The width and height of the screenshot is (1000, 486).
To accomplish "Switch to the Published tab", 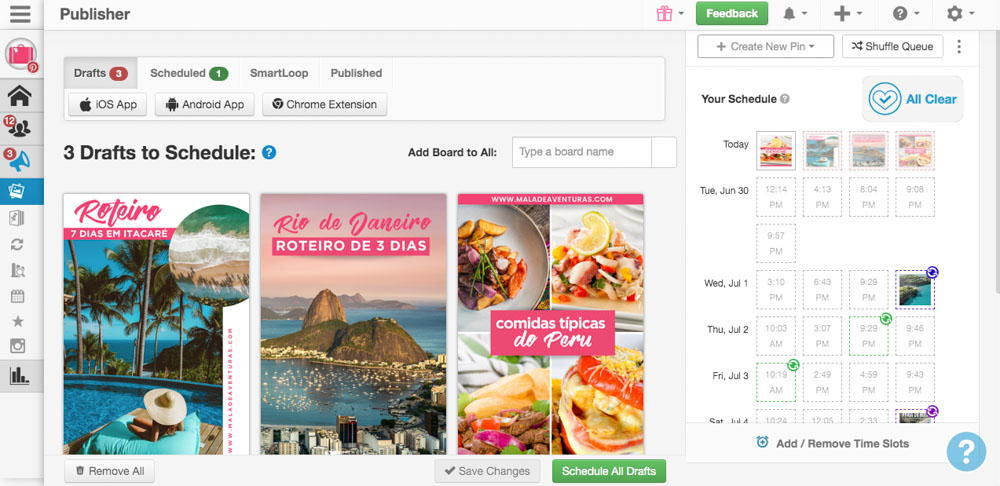I will point(356,73).
